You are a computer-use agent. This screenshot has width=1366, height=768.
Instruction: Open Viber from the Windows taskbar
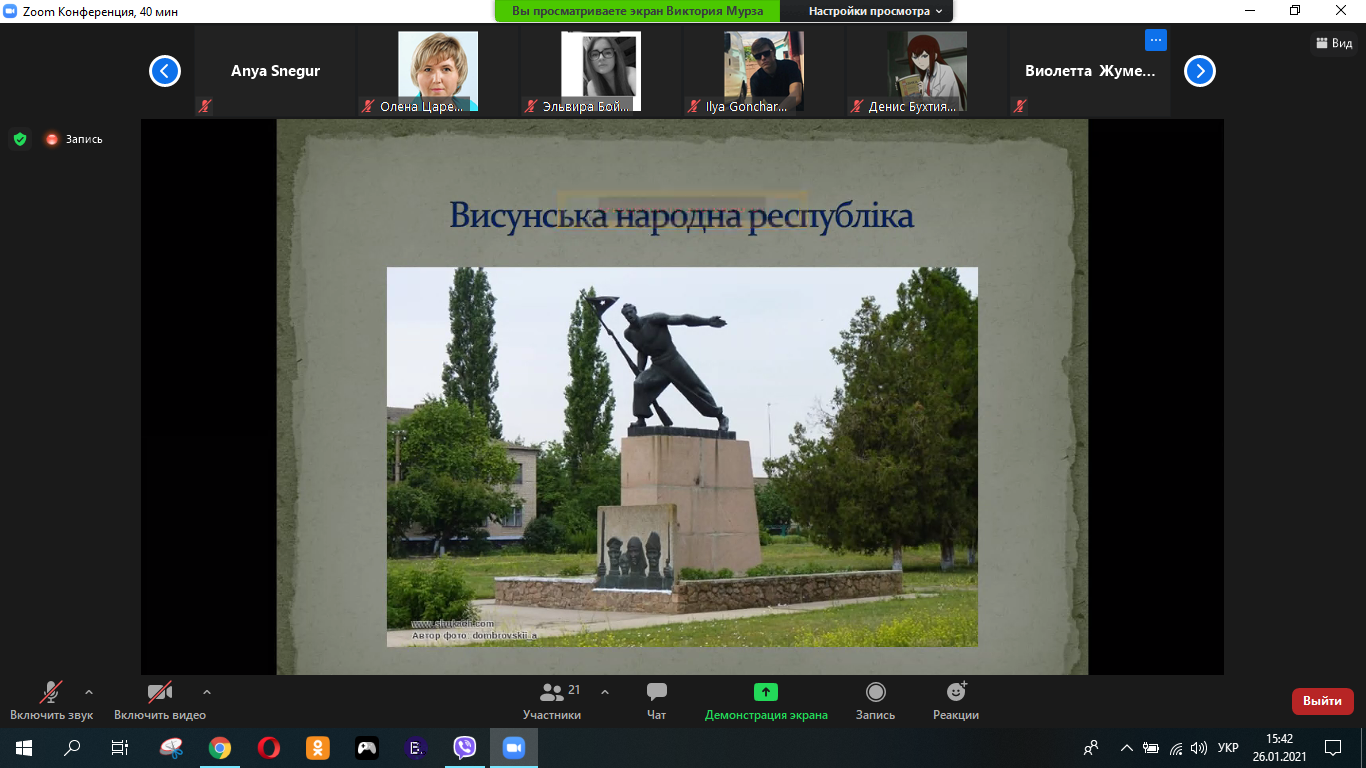pyautogui.click(x=465, y=747)
